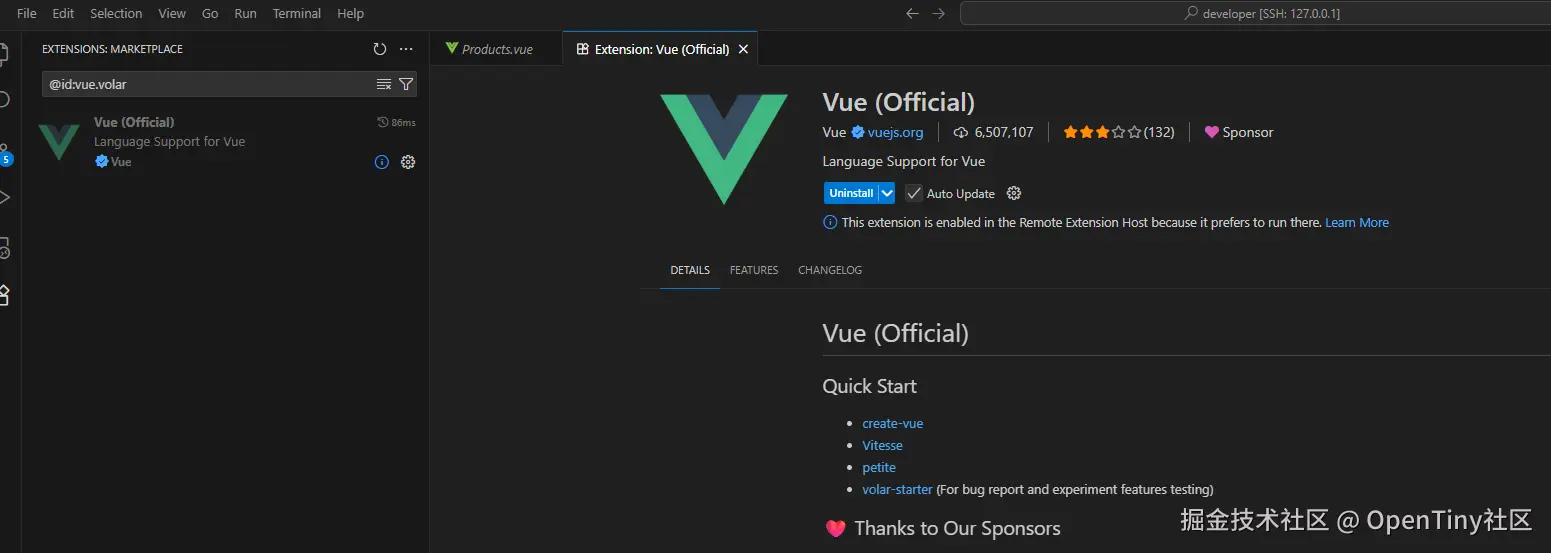Navigate forward with the right arrow

pyautogui.click(x=938, y=14)
